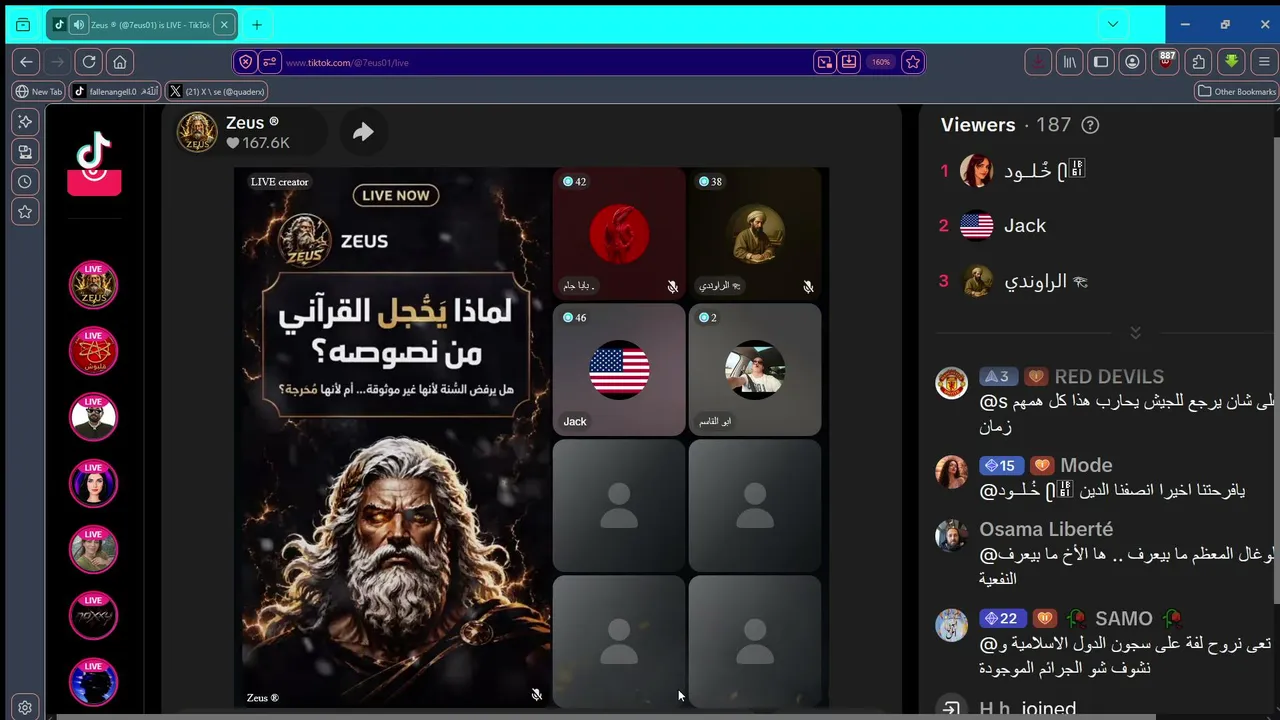Open the Firefox account icon
This screenshot has width=1280, height=720.
pyautogui.click(x=1132, y=62)
